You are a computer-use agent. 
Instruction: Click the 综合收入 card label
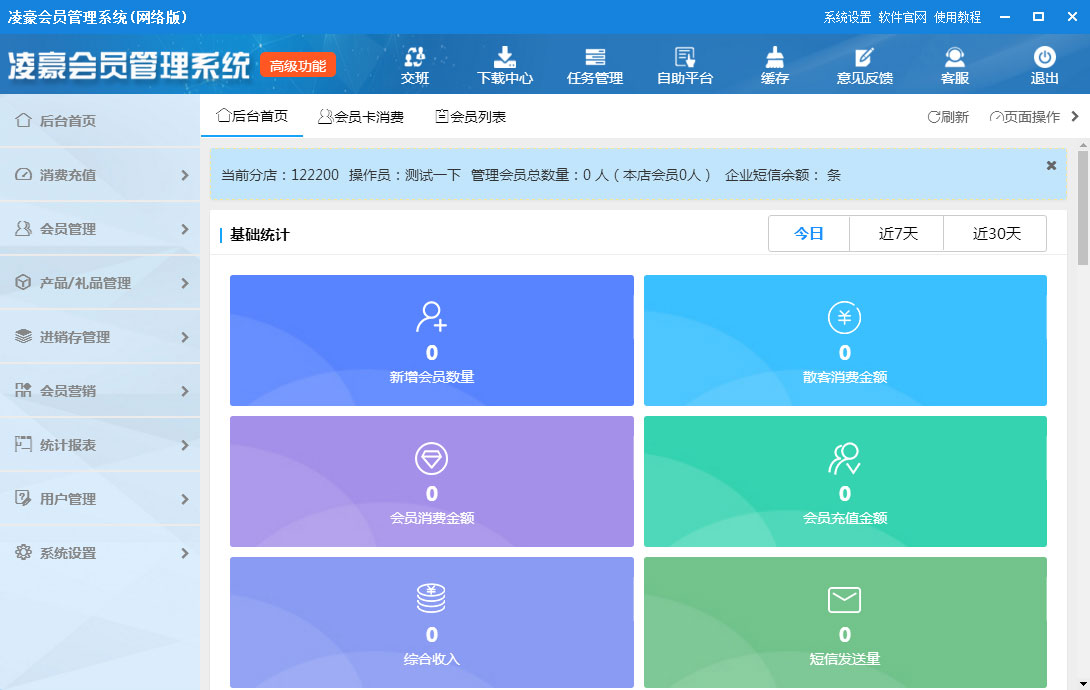pos(432,659)
